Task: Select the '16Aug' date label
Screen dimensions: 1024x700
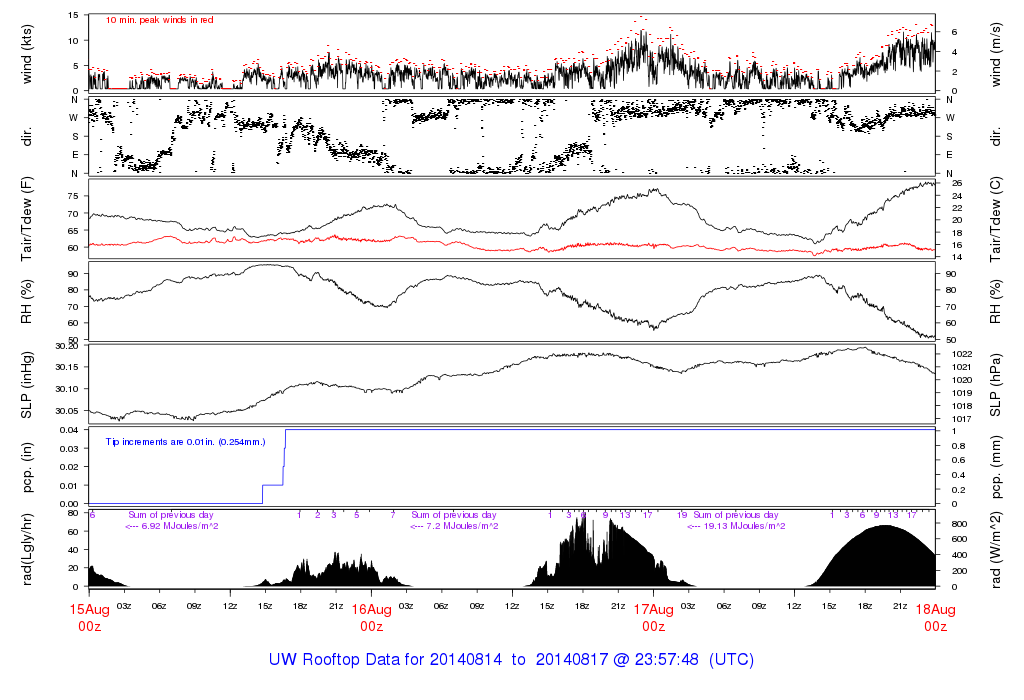Action: [x=372, y=609]
